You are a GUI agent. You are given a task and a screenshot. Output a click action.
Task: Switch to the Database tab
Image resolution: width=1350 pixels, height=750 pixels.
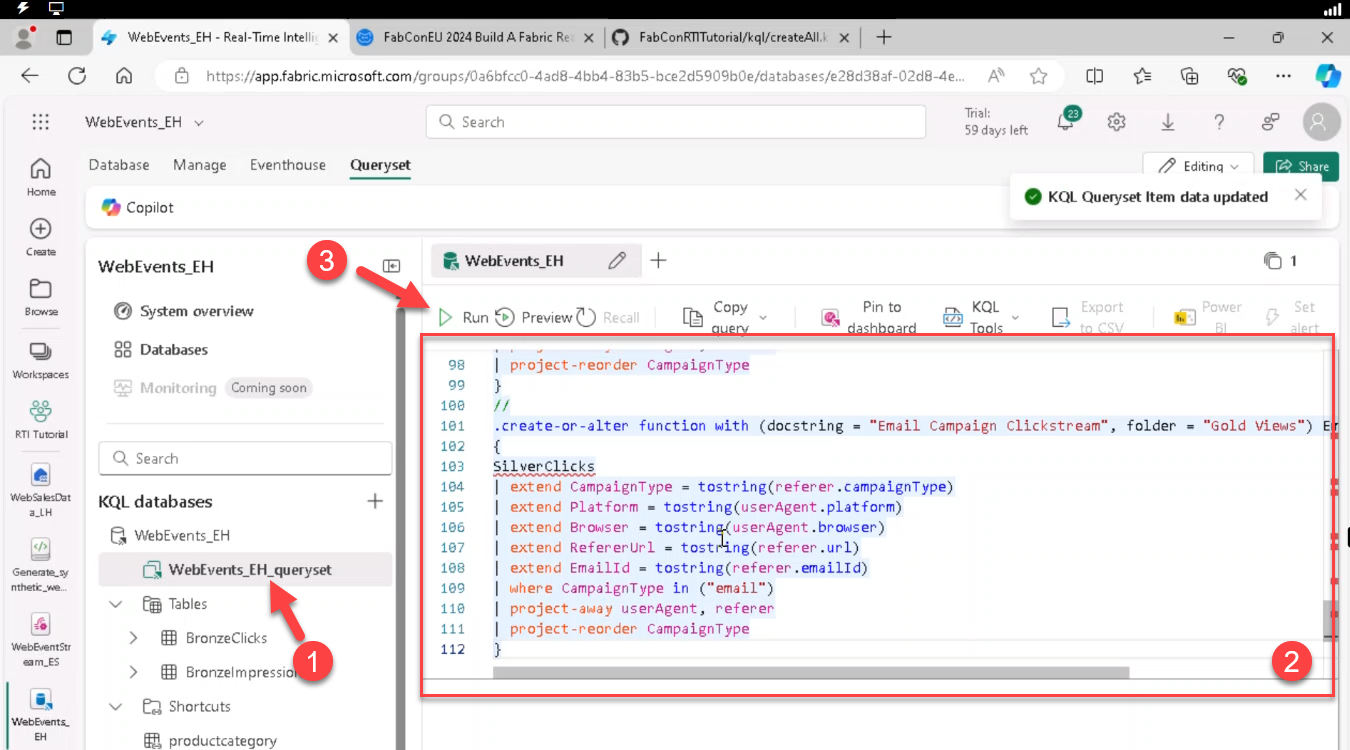click(x=119, y=165)
